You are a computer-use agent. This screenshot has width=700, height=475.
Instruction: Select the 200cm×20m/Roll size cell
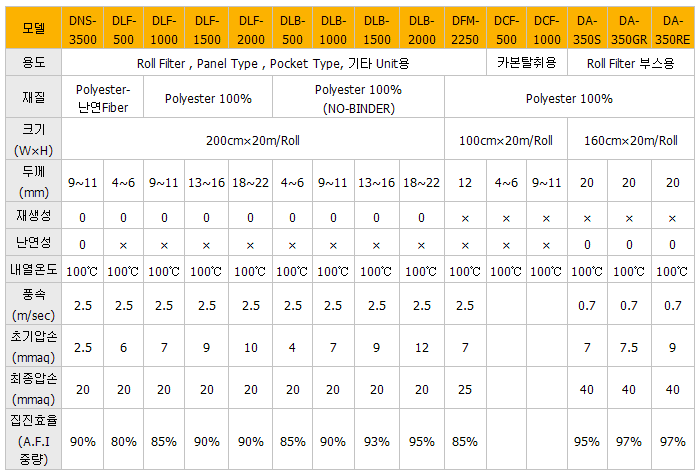click(x=253, y=139)
